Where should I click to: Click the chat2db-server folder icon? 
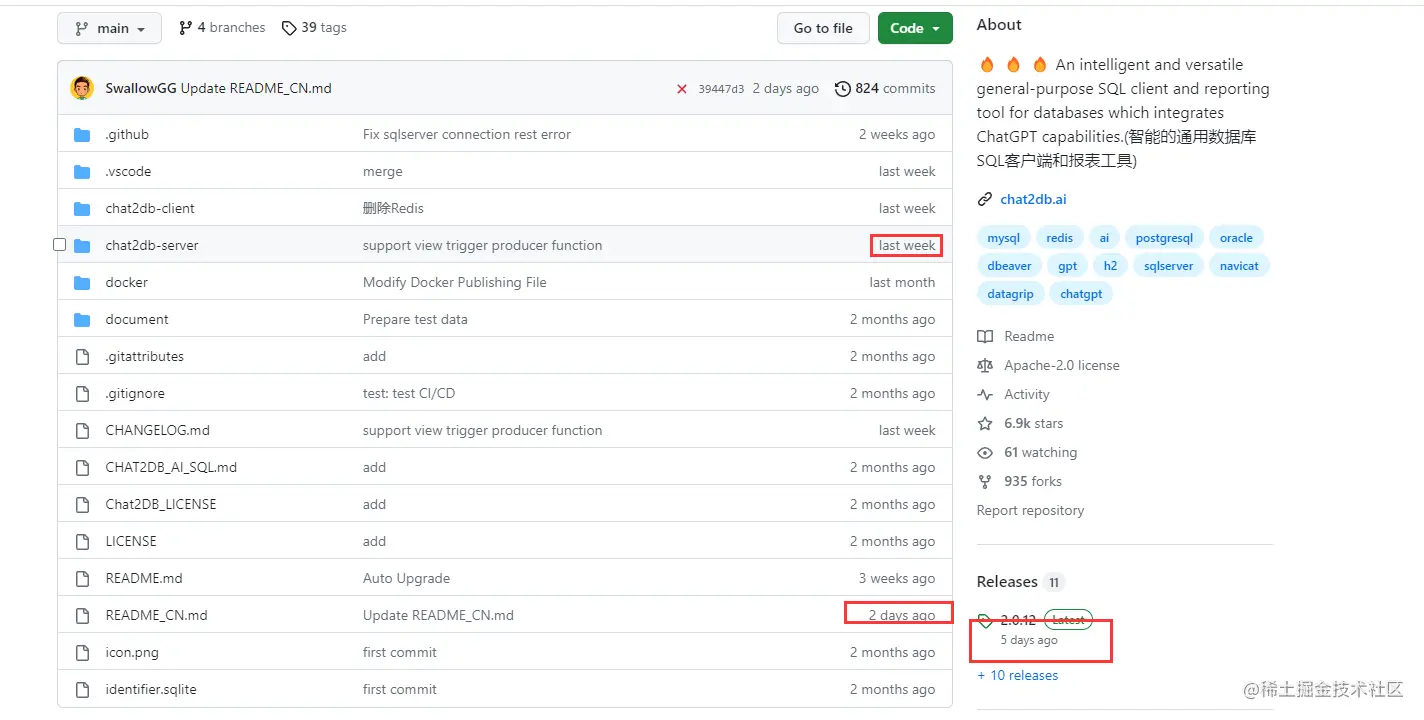click(x=82, y=245)
